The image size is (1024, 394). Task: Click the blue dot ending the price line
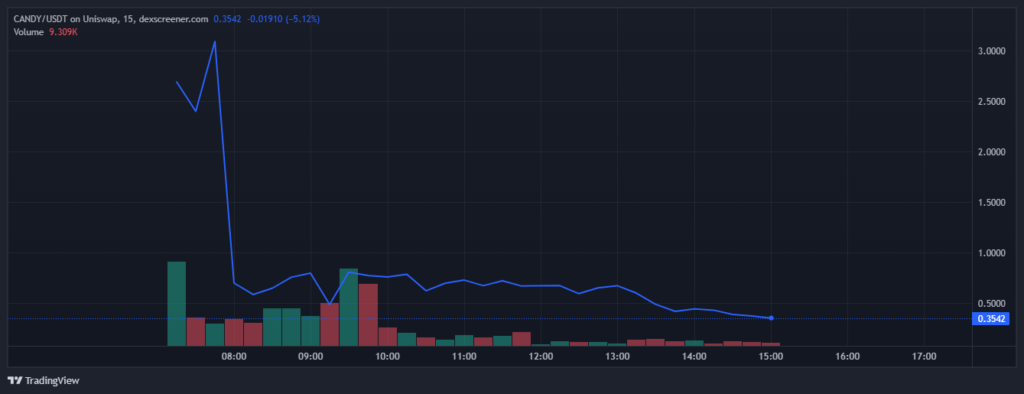coord(771,318)
